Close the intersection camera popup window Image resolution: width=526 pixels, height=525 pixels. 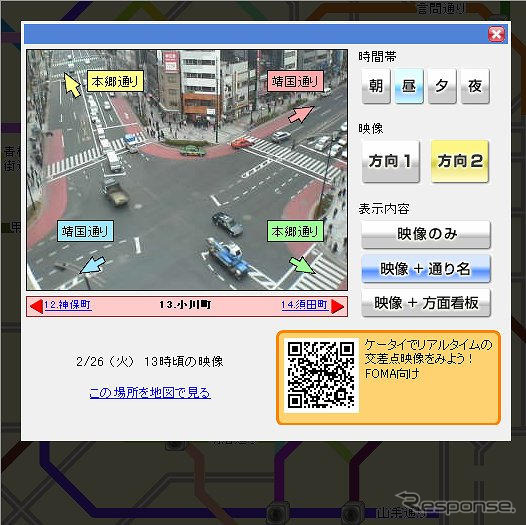[x=496, y=34]
